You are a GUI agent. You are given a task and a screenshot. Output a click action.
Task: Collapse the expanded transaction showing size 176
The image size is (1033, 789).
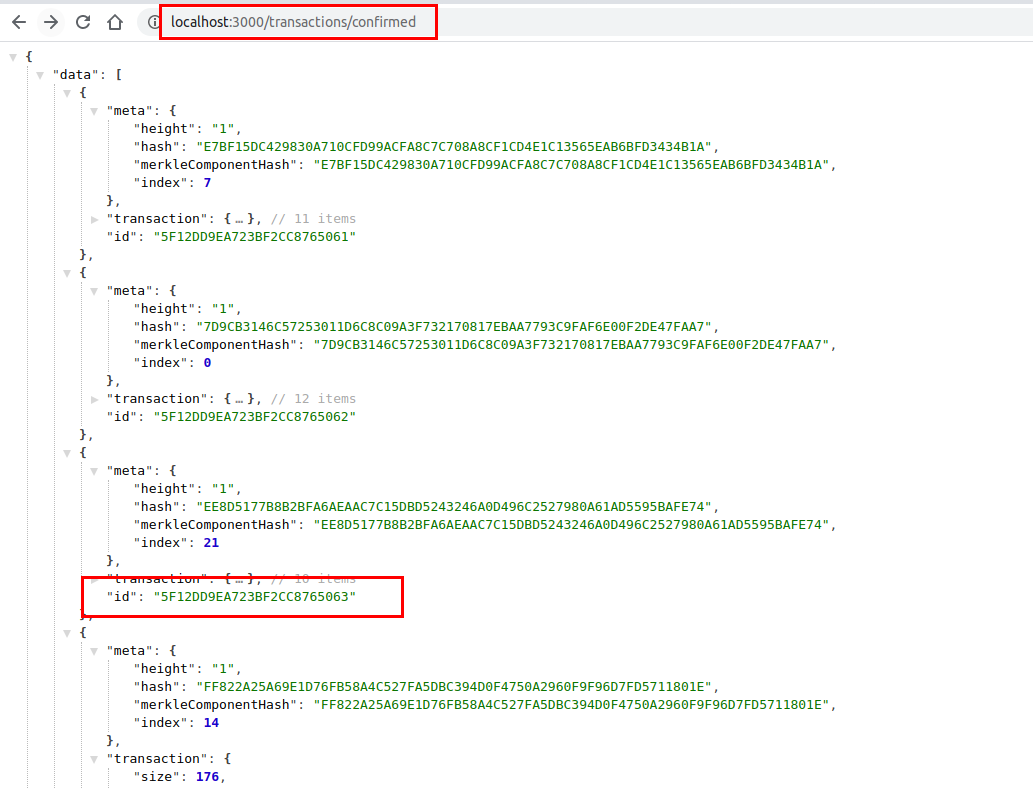coord(94,759)
